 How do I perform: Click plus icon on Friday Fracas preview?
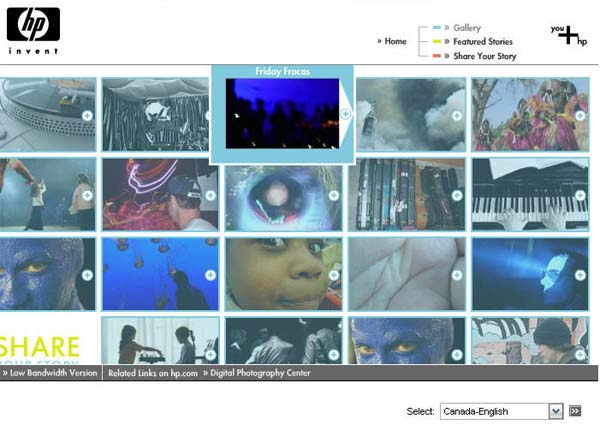click(346, 114)
